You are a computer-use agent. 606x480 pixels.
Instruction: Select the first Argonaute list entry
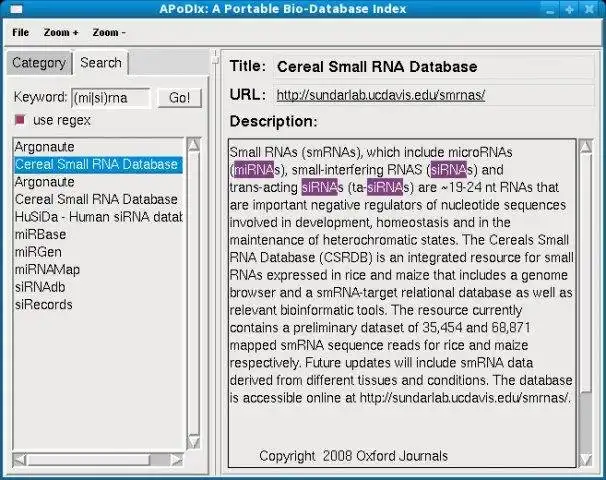coord(98,147)
